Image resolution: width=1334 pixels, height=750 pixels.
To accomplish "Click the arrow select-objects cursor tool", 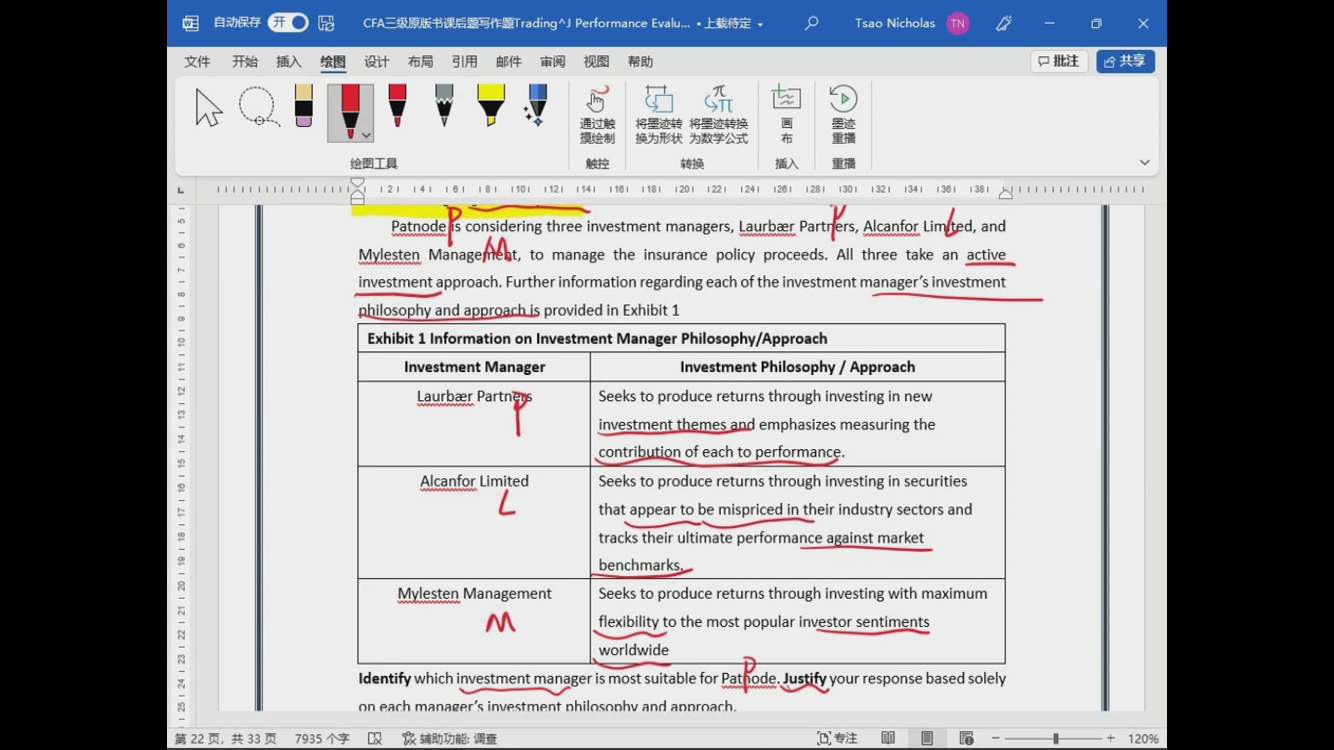I will pyautogui.click(x=208, y=107).
